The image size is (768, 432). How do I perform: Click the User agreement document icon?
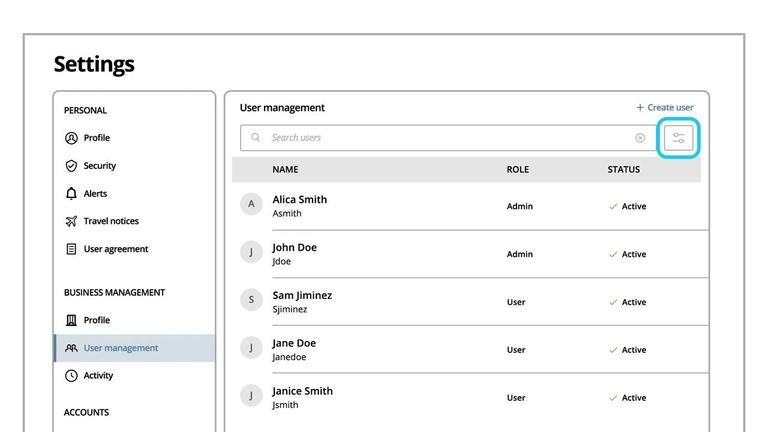(x=71, y=249)
